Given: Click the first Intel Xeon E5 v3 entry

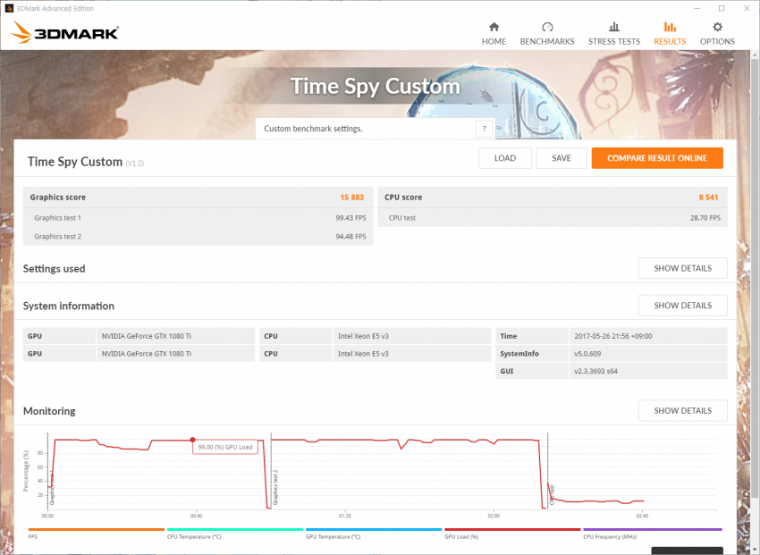Looking at the screenshot, I should (x=363, y=336).
